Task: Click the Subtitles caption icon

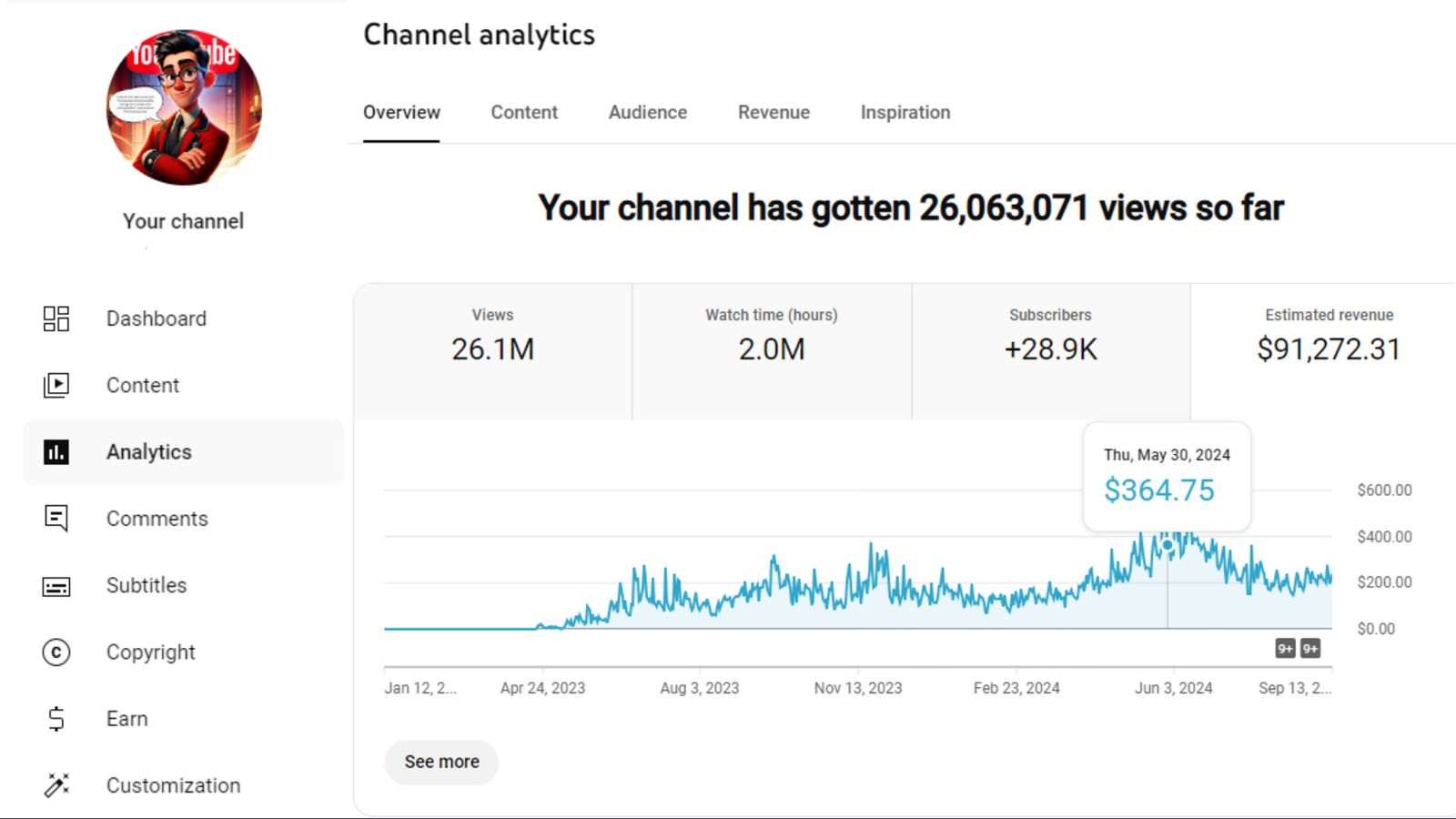Action: 56,586
